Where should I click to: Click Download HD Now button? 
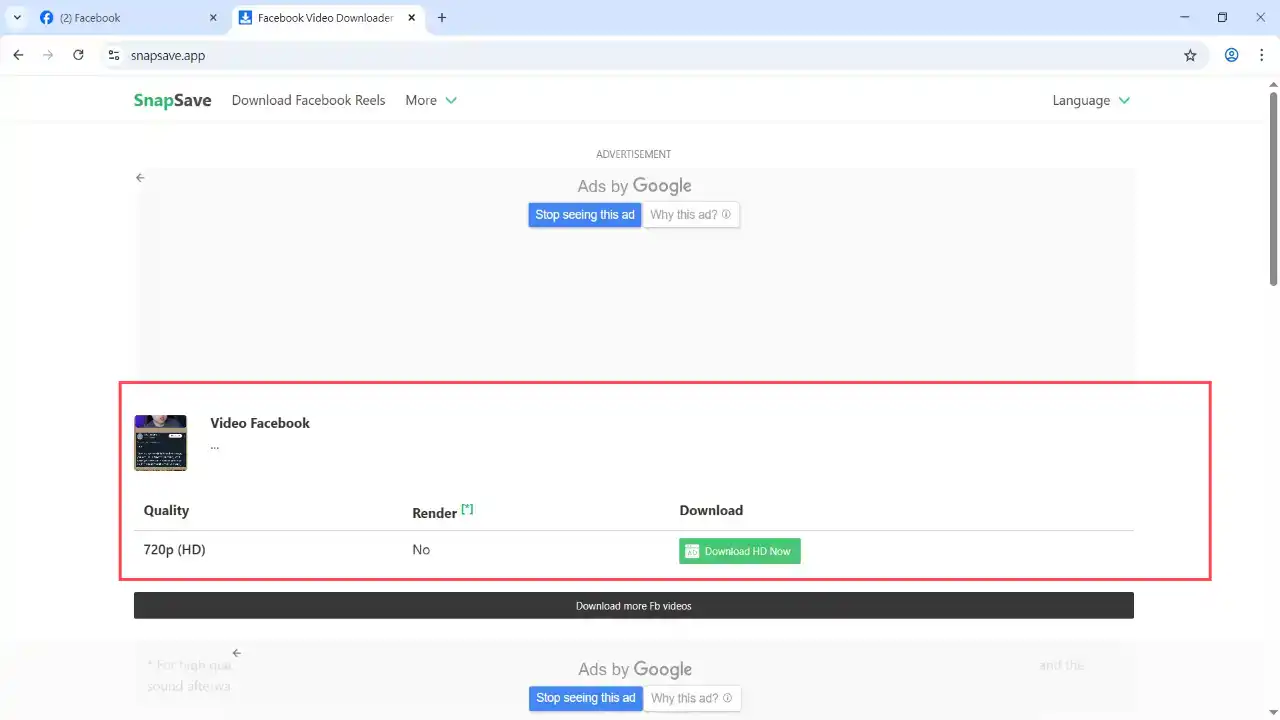pos(739,551)
